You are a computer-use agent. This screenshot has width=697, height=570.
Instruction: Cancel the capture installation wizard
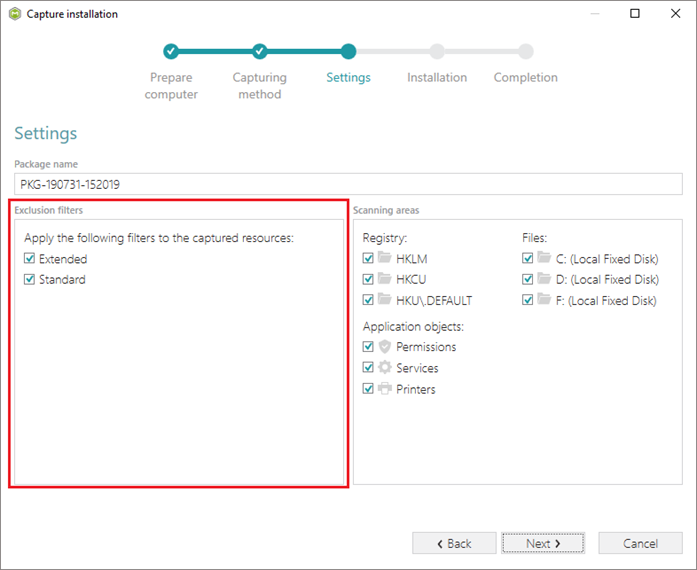(641, 543)
